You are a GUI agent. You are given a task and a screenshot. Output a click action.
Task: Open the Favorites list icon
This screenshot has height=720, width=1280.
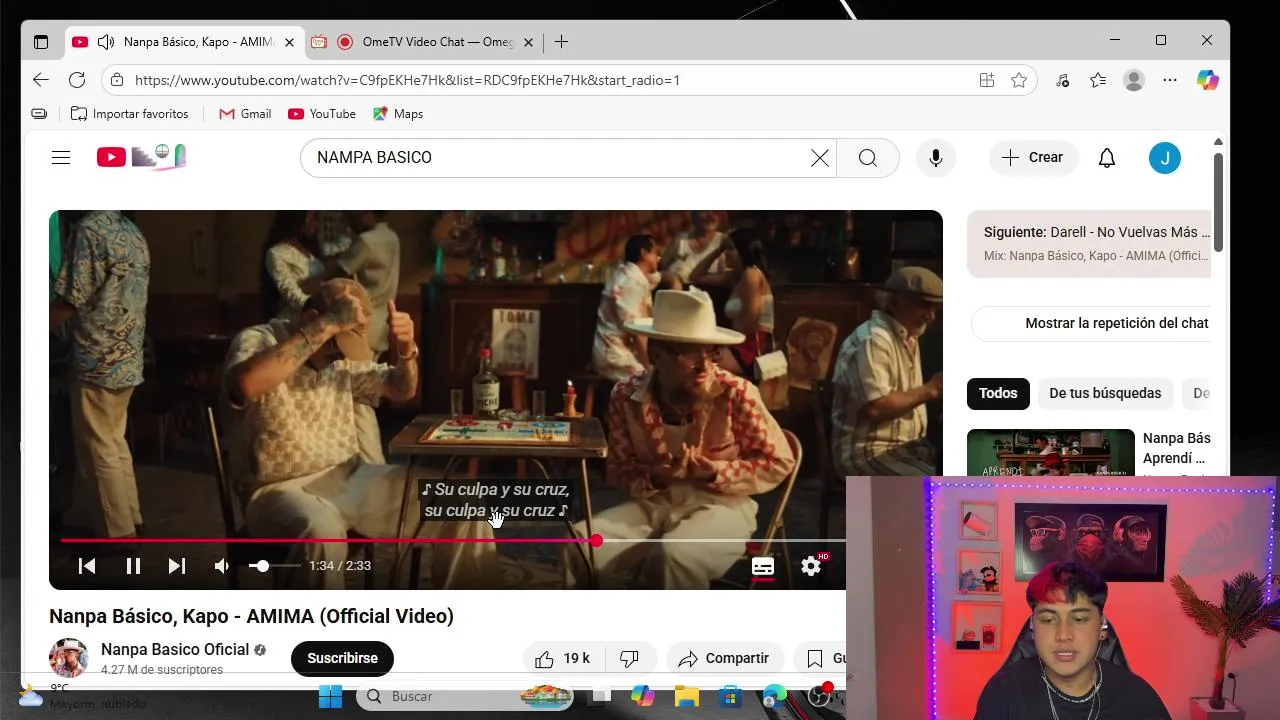[1098, 80]
